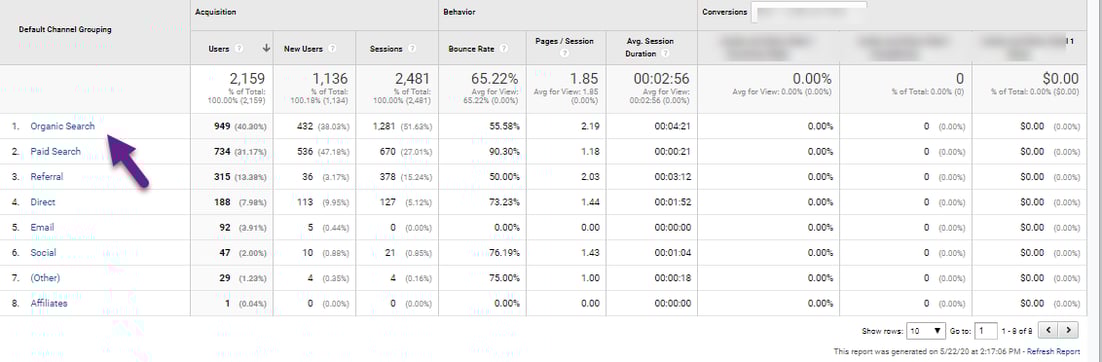
Task: Open the Social channel link
Action: tap(44, 253)
